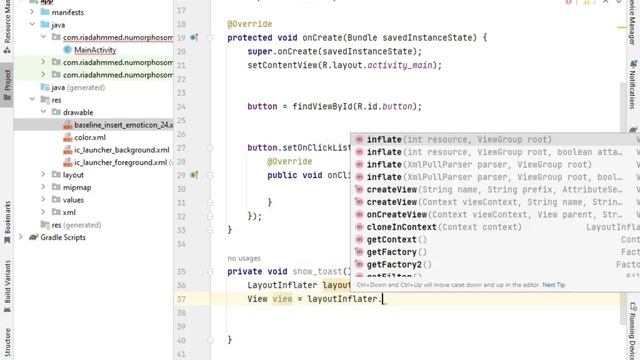The height and width of the screenshot is (360, 640).
Task: Fold show_toast method at line 35
Action: [x=210, y=271]
